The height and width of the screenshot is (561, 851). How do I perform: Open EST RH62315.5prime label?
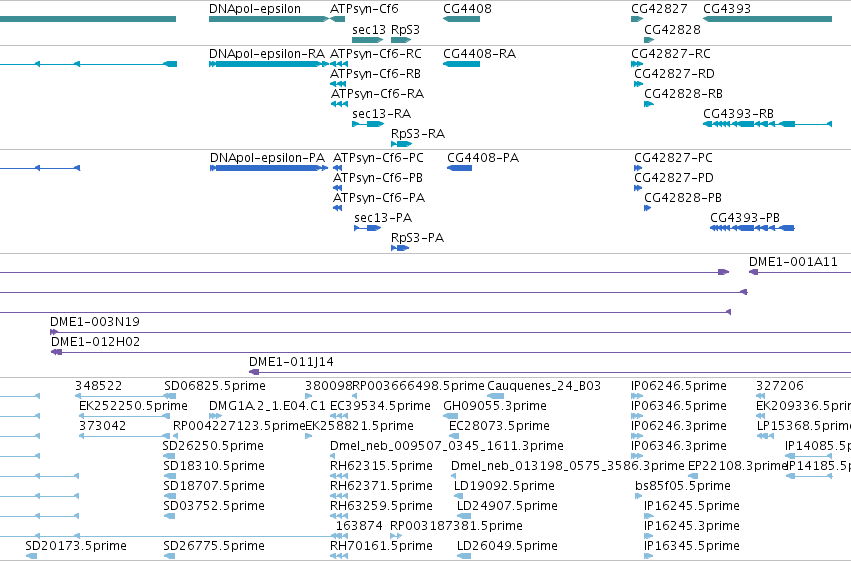pyautogui.click(x=381, y=467)
